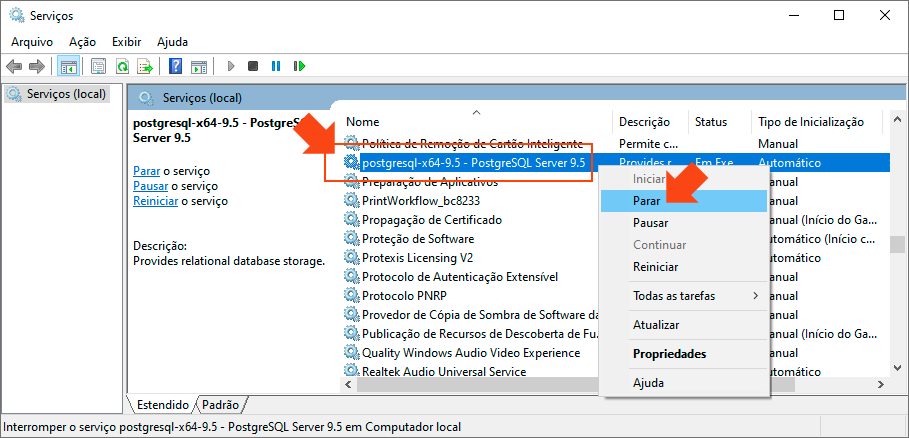
Task: Click the Forward arrow in the toolbar
Action: click(36, 66)
